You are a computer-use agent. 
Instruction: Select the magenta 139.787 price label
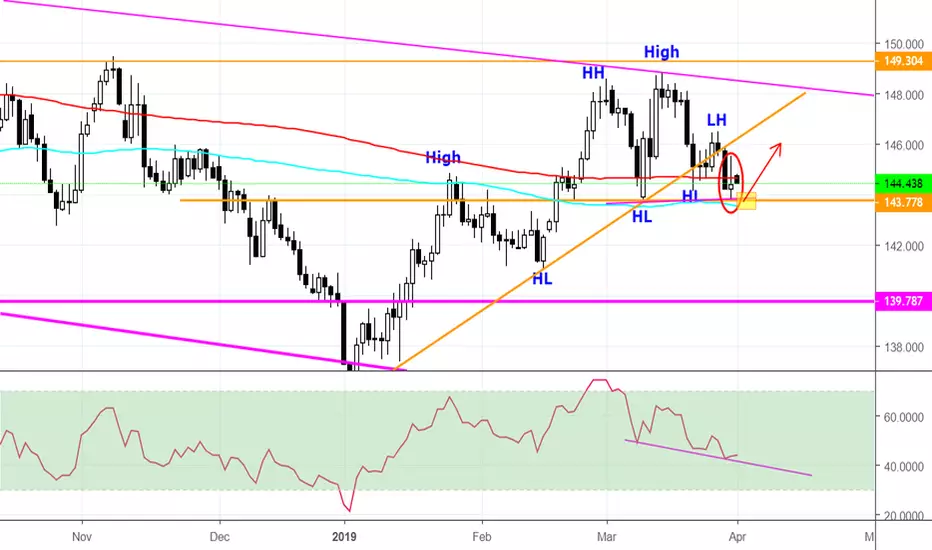(903, 301)
